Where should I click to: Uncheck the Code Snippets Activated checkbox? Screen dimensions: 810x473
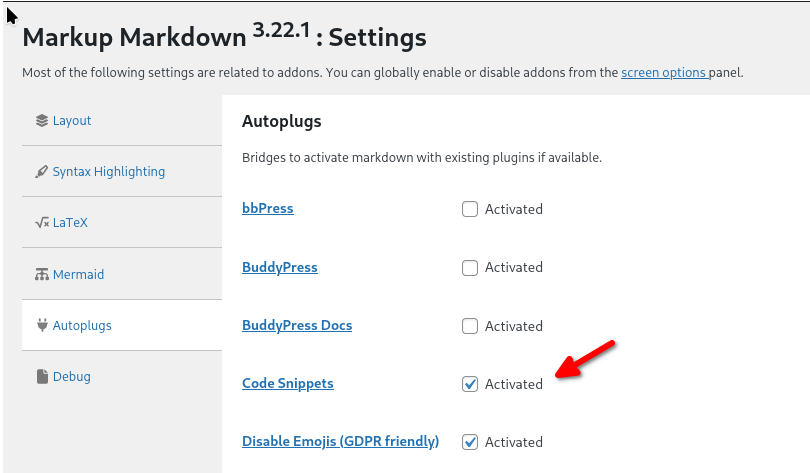tap(470, 384)
